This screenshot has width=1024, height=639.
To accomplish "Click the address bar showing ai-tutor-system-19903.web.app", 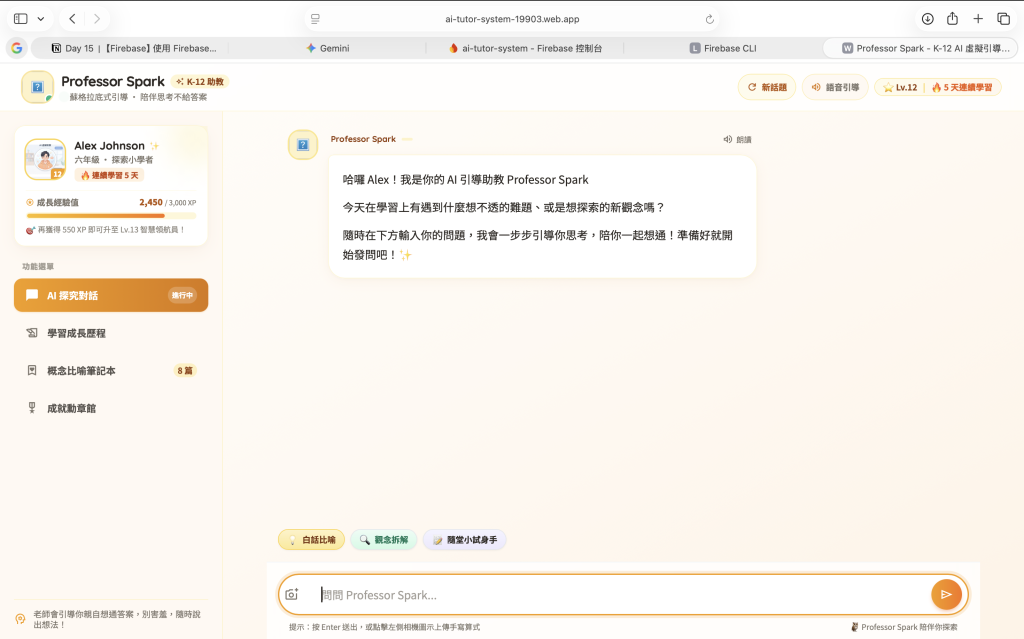I will [512, 19].
